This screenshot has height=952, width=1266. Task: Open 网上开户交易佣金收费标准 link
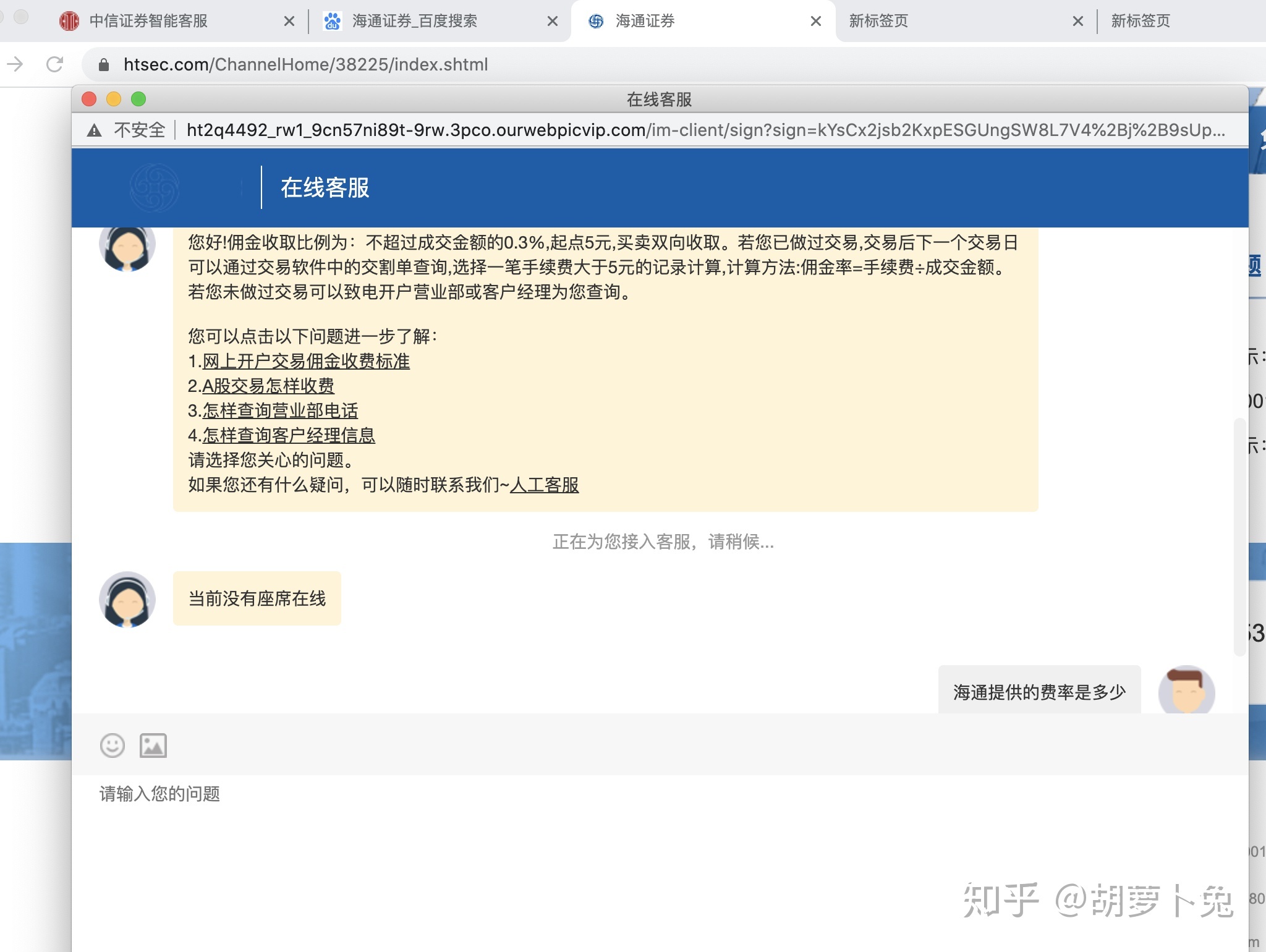coord(306,361)
